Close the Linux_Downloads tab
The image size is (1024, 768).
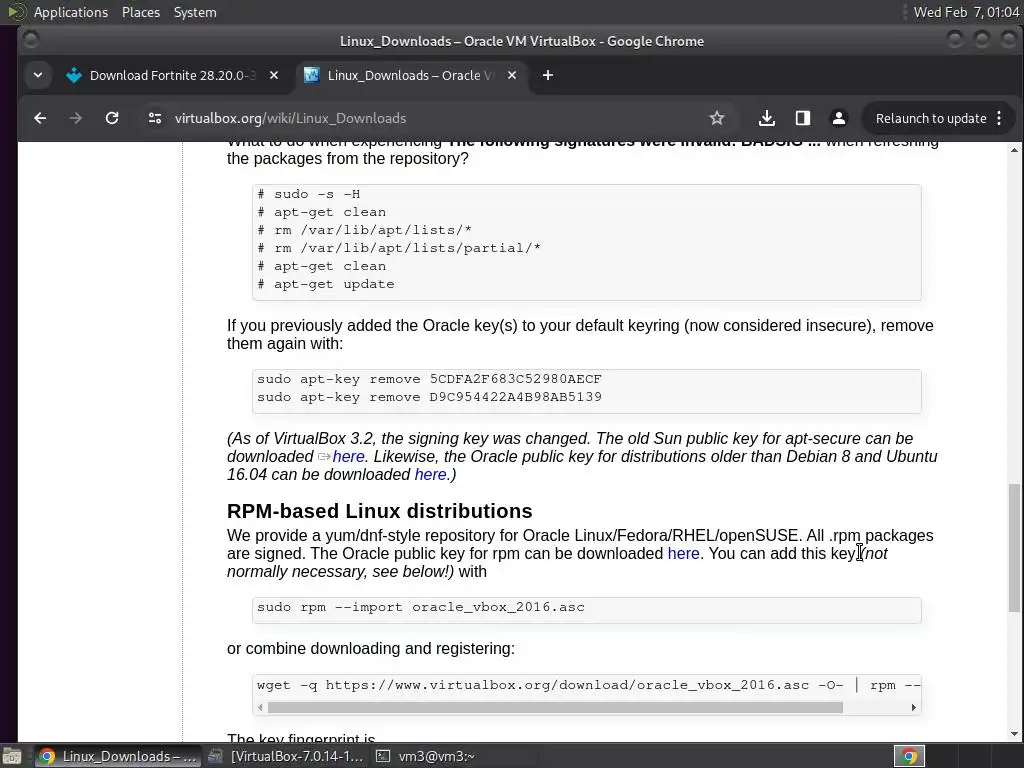click(512, 75)
